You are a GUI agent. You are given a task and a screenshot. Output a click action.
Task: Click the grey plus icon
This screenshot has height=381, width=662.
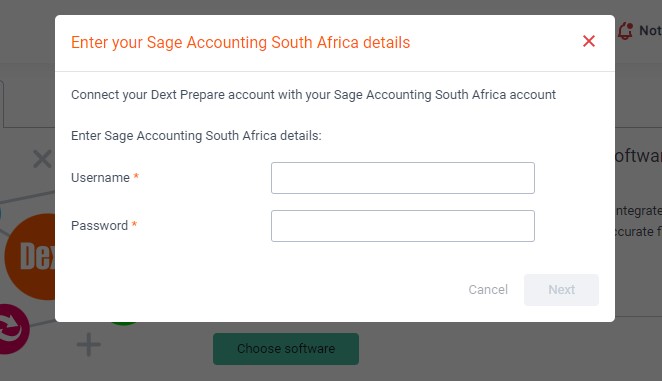(x=89, y=345)
